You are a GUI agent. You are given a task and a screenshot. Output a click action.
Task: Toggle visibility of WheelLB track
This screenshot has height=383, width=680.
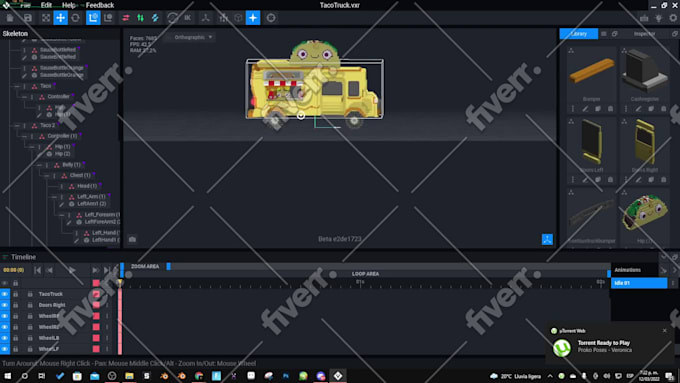click(4, 338)
